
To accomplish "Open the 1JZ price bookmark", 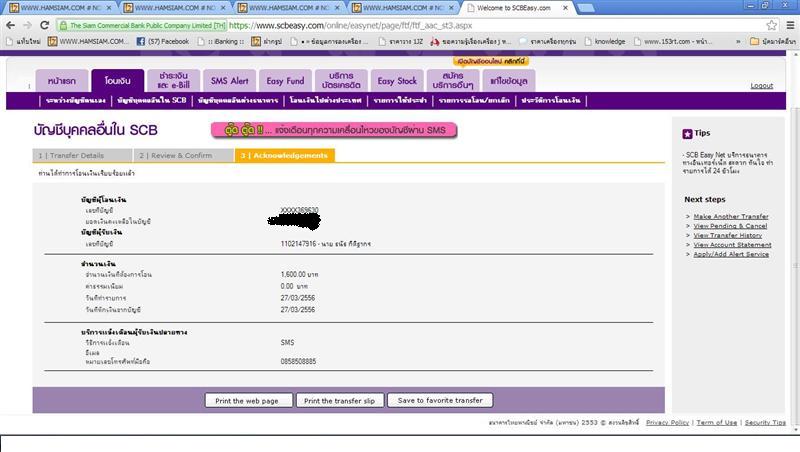I will [x=401, y=41].
